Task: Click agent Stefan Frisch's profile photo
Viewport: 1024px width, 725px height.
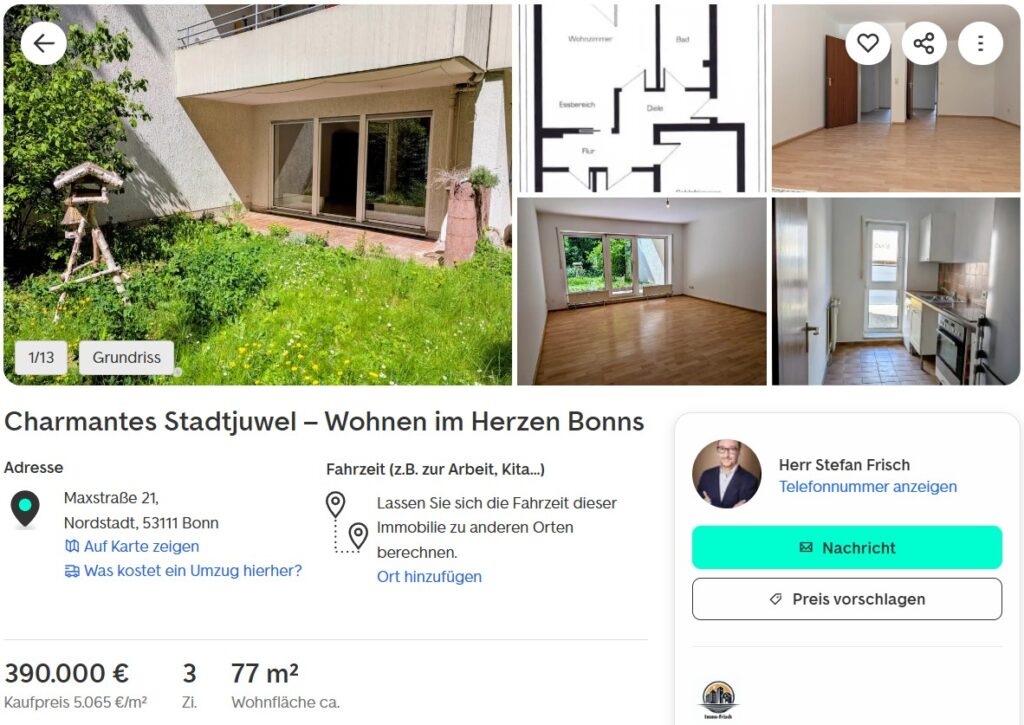Action: (x=726, y=474)
